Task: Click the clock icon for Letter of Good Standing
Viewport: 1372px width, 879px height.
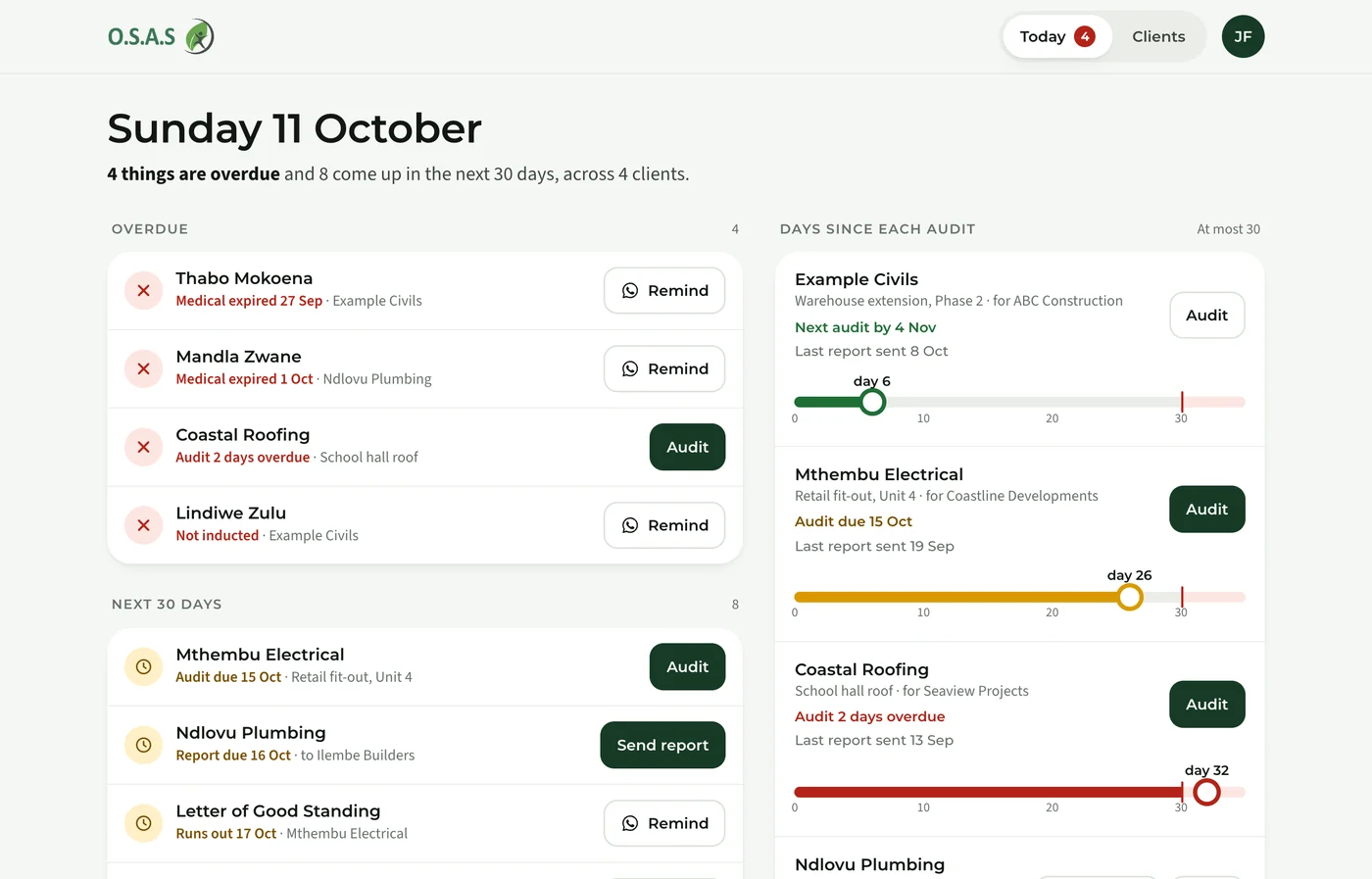Action: (x=143, y=823)
